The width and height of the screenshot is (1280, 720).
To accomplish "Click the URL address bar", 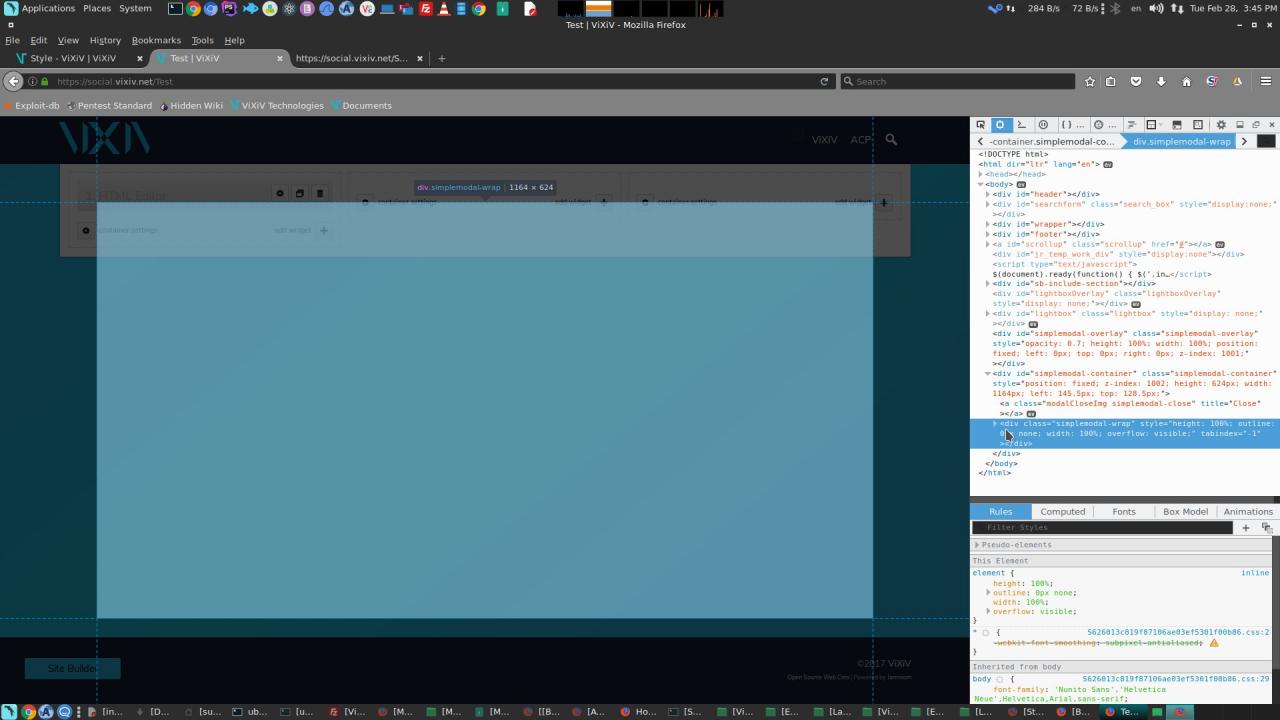I will pos(430,82).
